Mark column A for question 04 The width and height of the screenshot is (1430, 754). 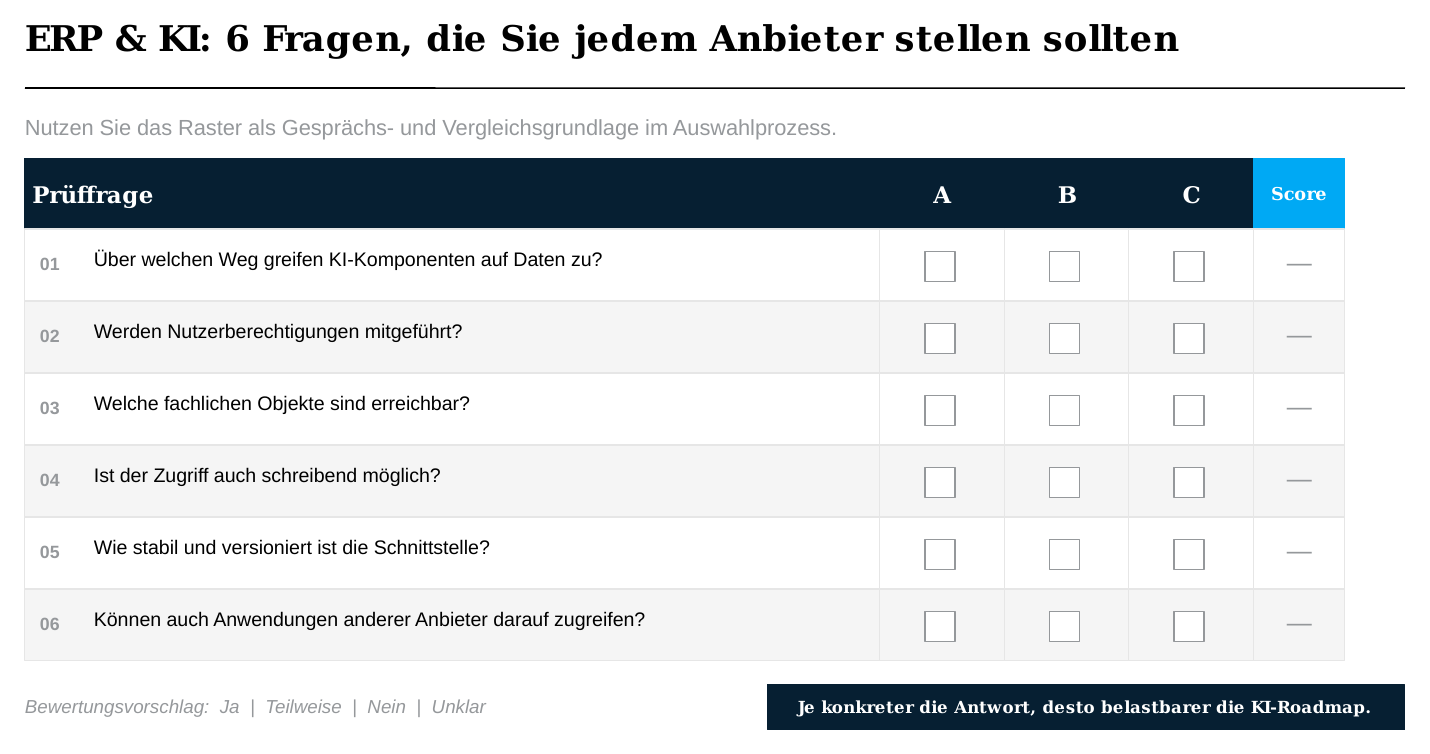[x=940, y=483]
